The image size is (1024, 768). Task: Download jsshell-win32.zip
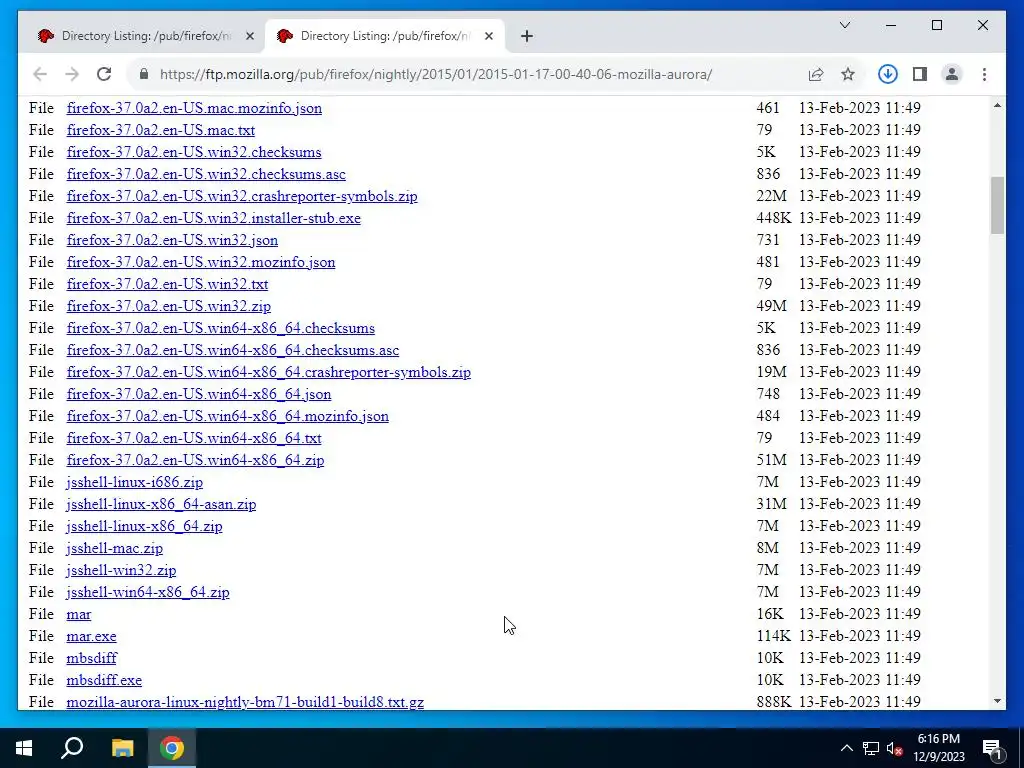(x=121, y=570)
